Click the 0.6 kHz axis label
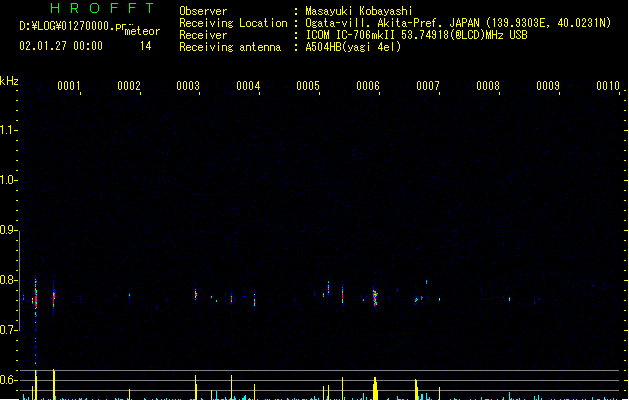This screenshot has width=629, height=400. tap(7, 380)
